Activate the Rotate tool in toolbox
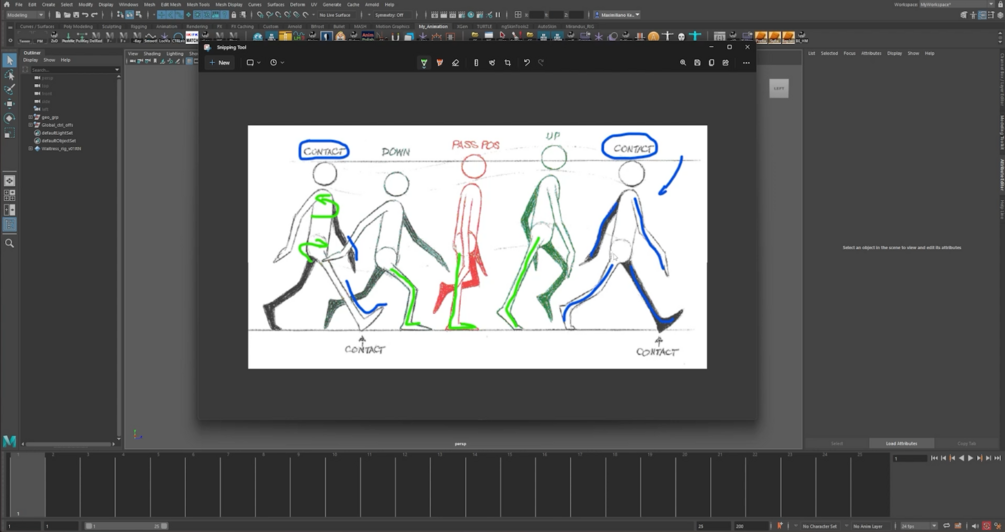This screenshot has height=532, width=1005. click(9, 118)
